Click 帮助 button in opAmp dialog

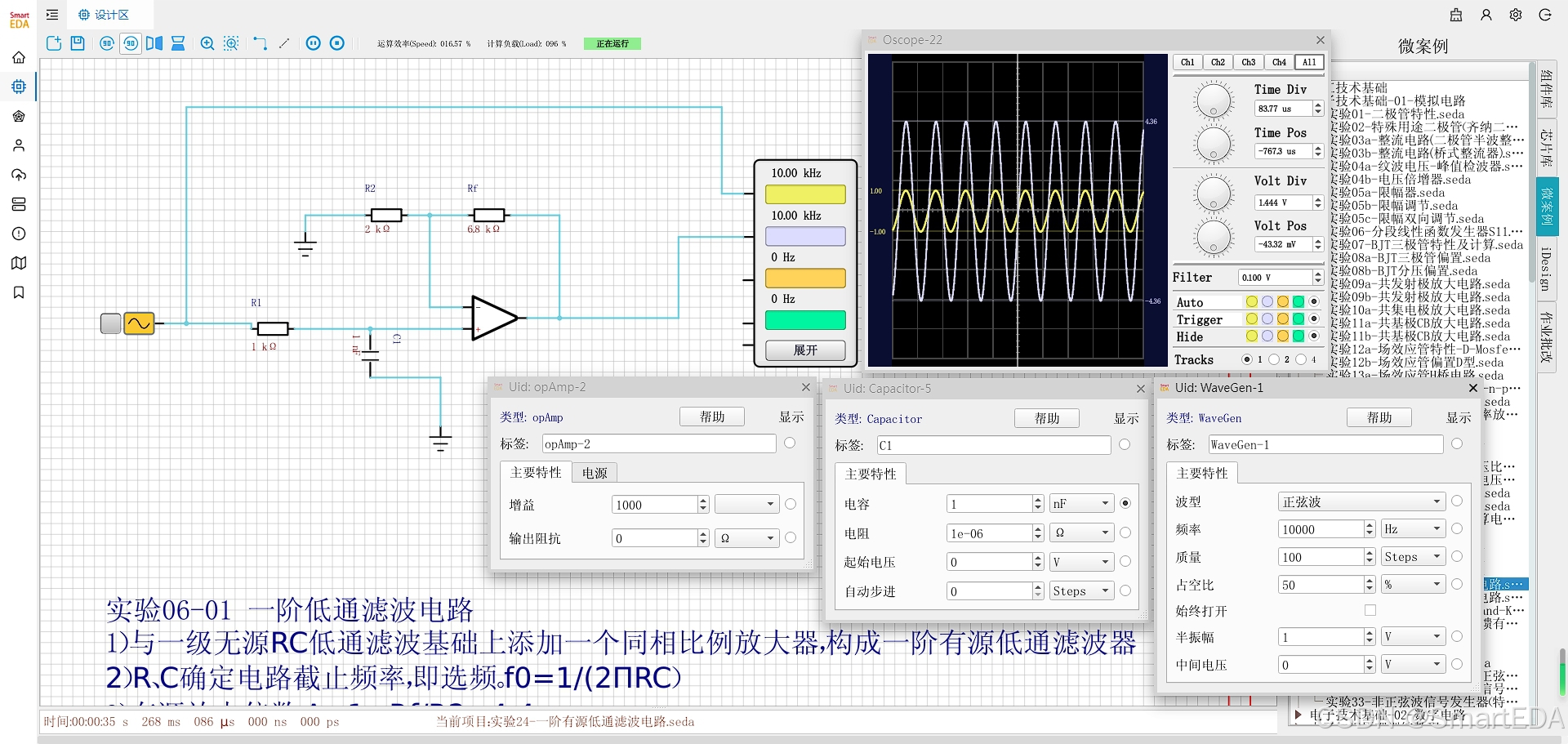point(712,417)
